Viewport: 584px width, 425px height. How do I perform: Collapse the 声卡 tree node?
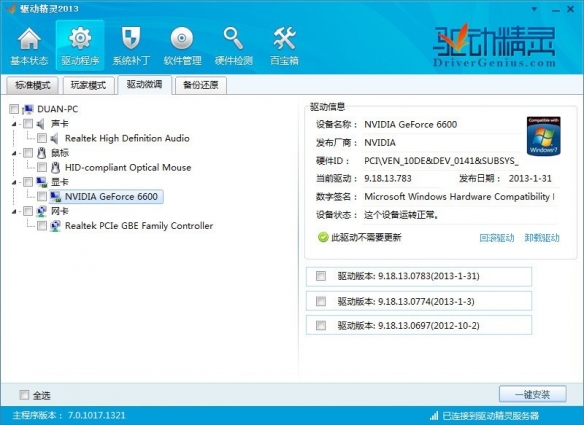[x=14, y=124]
